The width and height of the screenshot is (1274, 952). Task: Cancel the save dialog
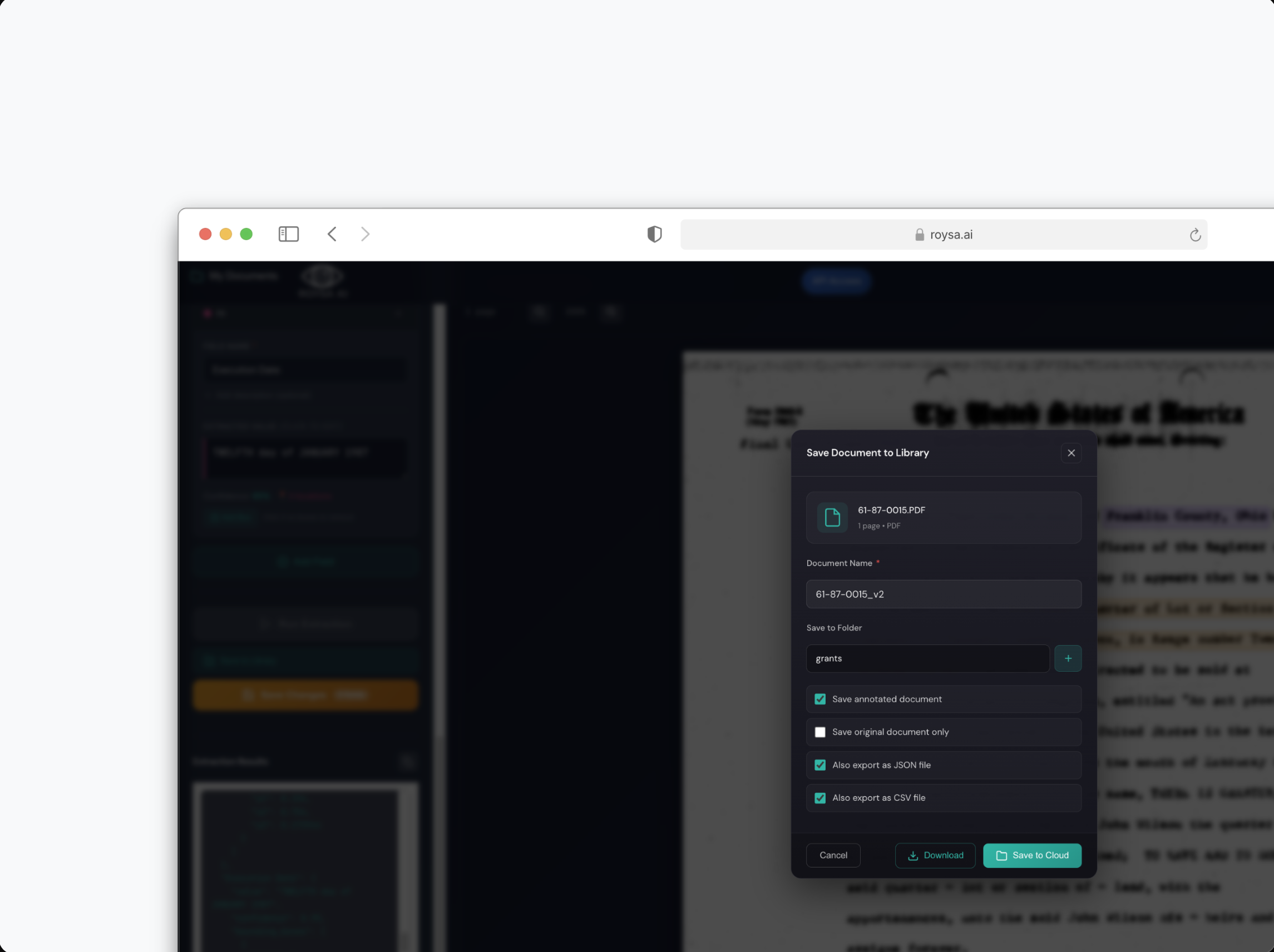tap(833, 855)
